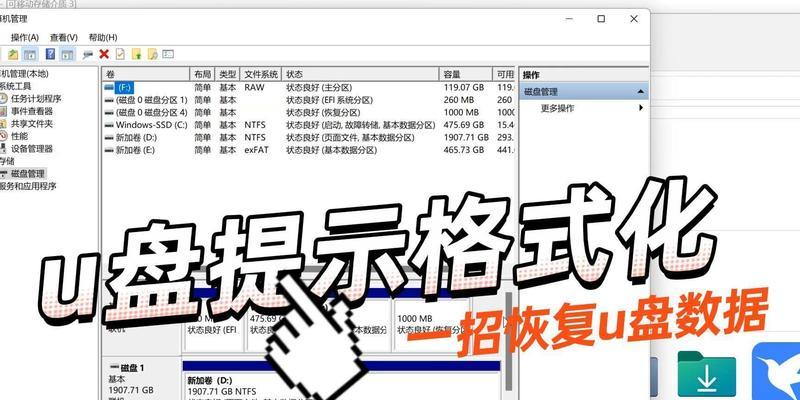Select 共享文件夹 in the tree
This screenshot has width=800, height=400.
[32, 124]
